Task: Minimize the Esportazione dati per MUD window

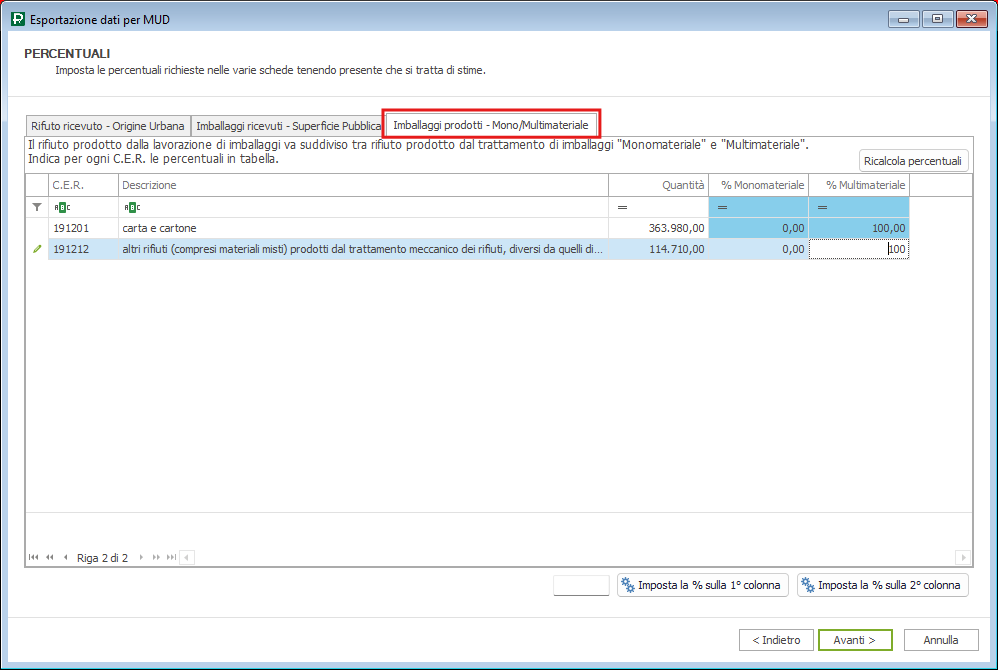Action: click(903, 19)
